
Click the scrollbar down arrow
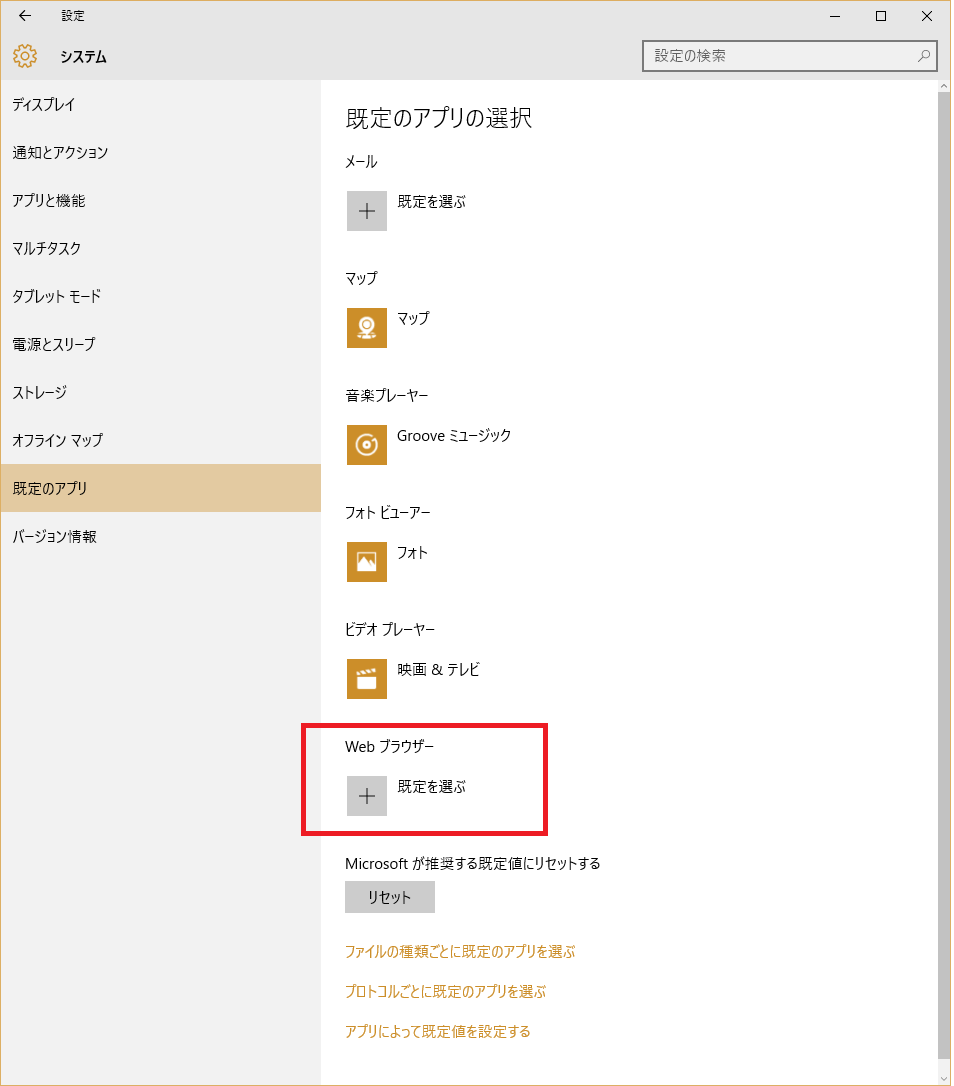(x=944, y=1077)
